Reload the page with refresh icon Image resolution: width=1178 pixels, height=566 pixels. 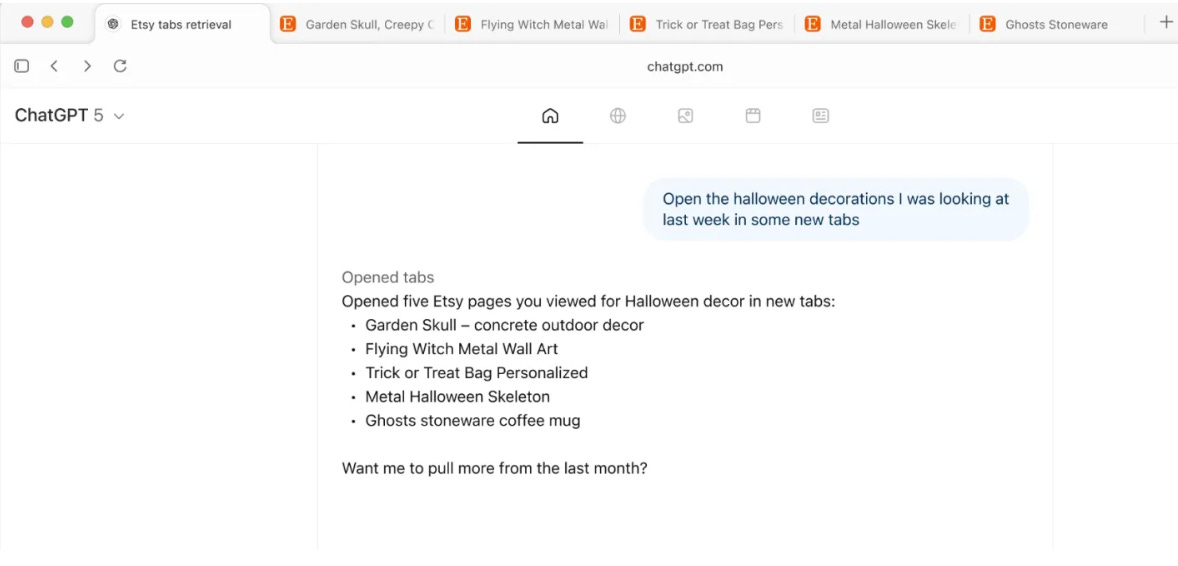click(120, 66)
